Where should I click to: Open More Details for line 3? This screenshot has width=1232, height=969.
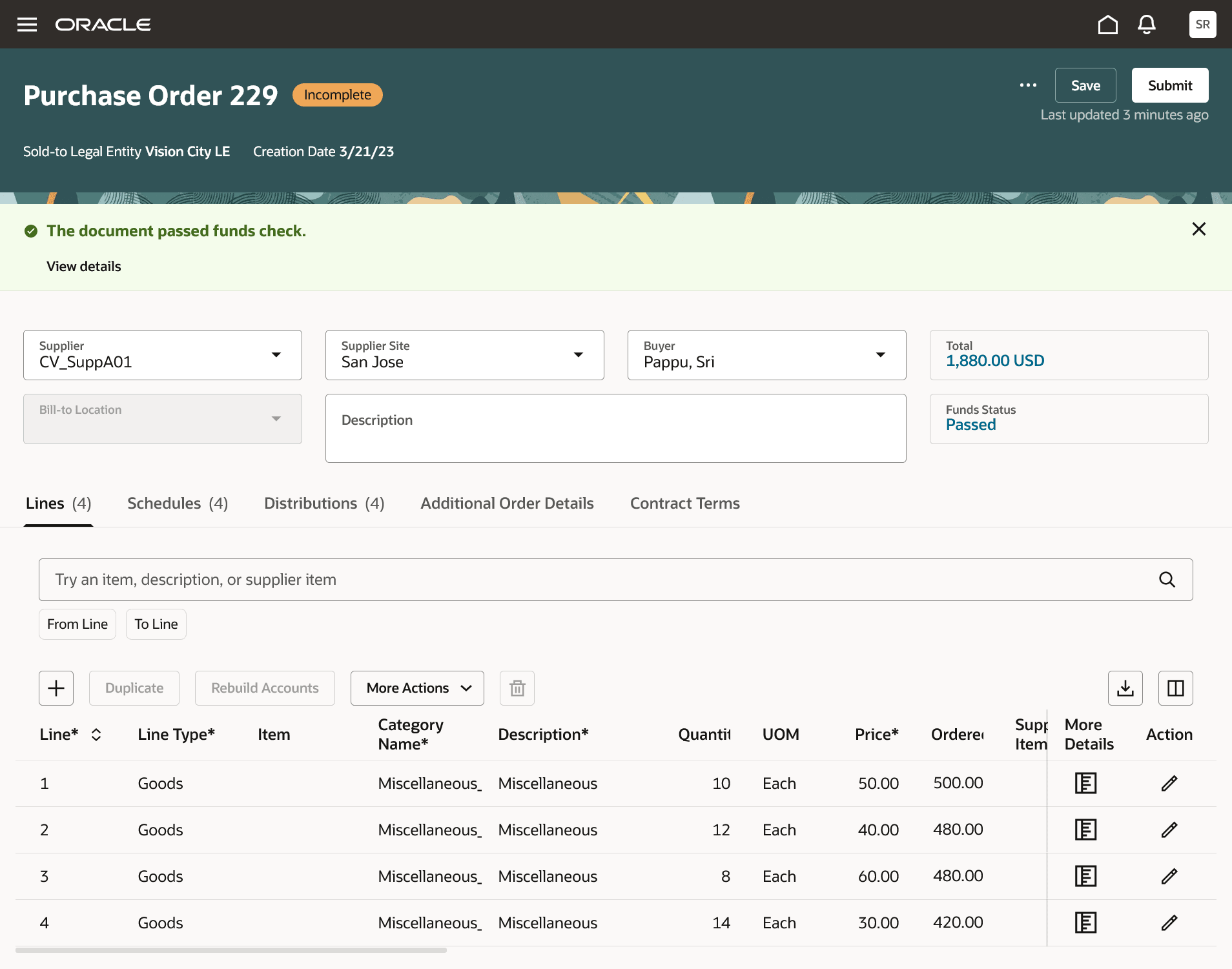(x=1085, y=876)
